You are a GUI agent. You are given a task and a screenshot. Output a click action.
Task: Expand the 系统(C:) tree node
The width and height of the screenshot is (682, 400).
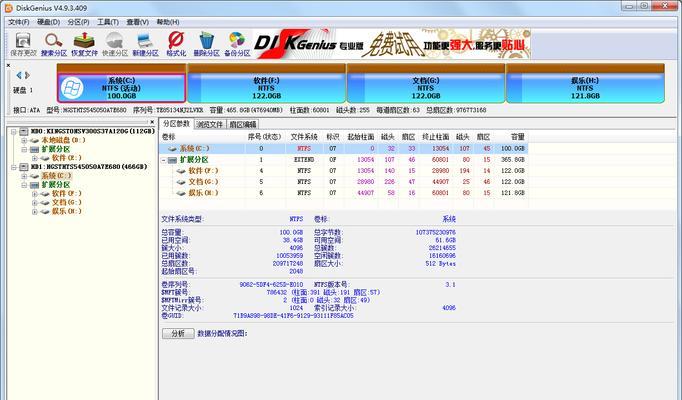point(24,176)
